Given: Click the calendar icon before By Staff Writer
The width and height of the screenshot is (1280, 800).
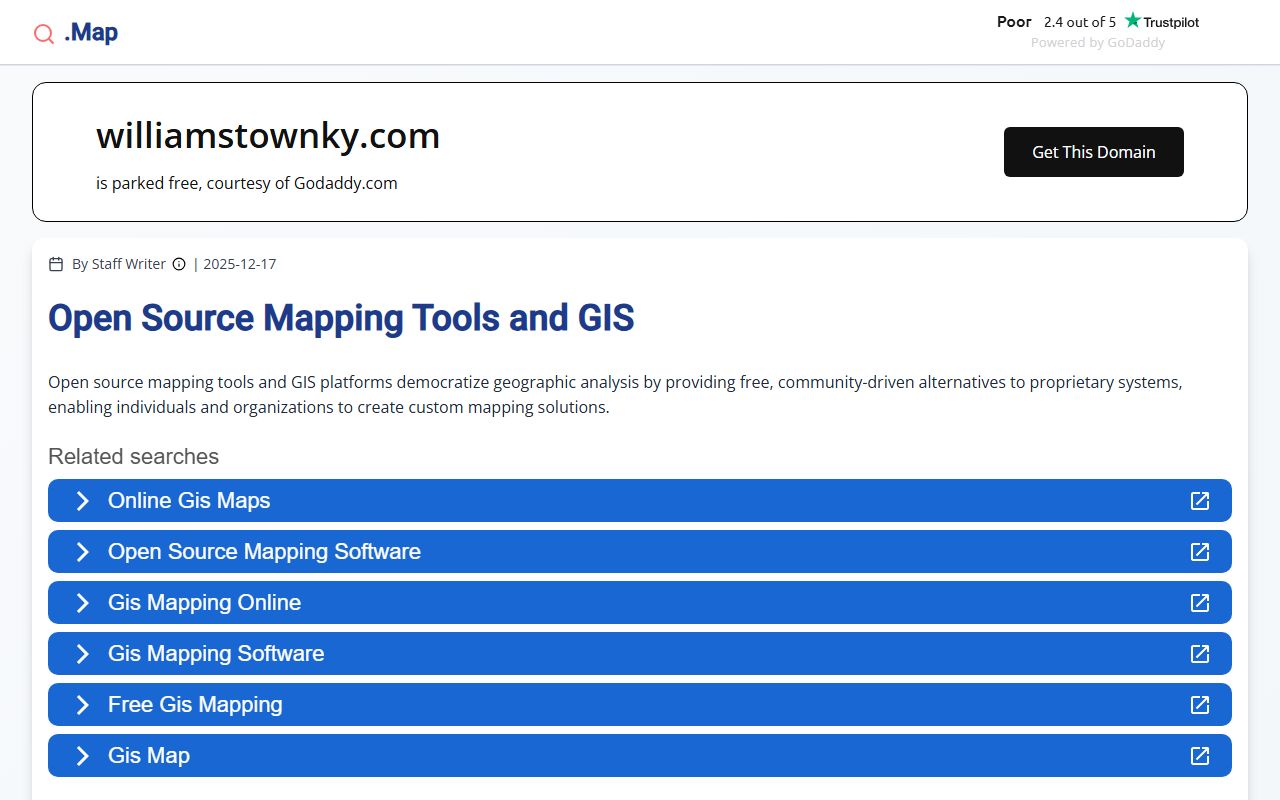Looking at the screenshot, I should click(x=56, y=264).
